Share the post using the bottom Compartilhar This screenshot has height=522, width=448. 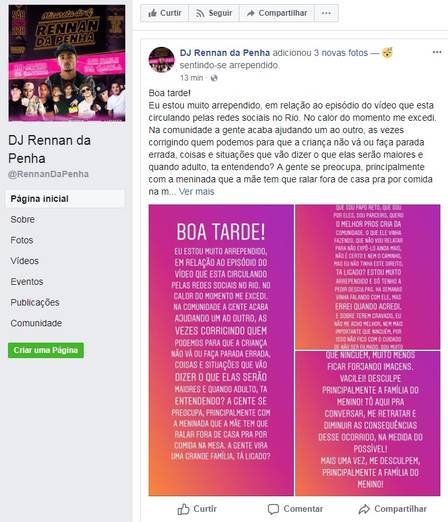point(393,509)
